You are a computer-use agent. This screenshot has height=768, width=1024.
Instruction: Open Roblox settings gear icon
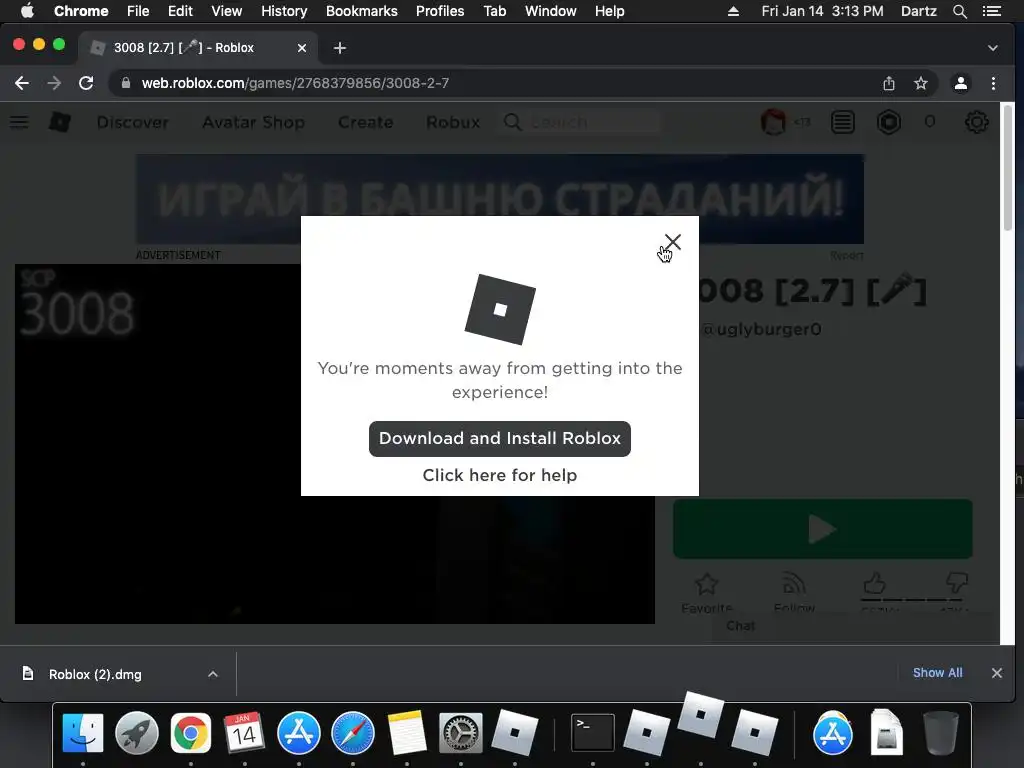976,122
